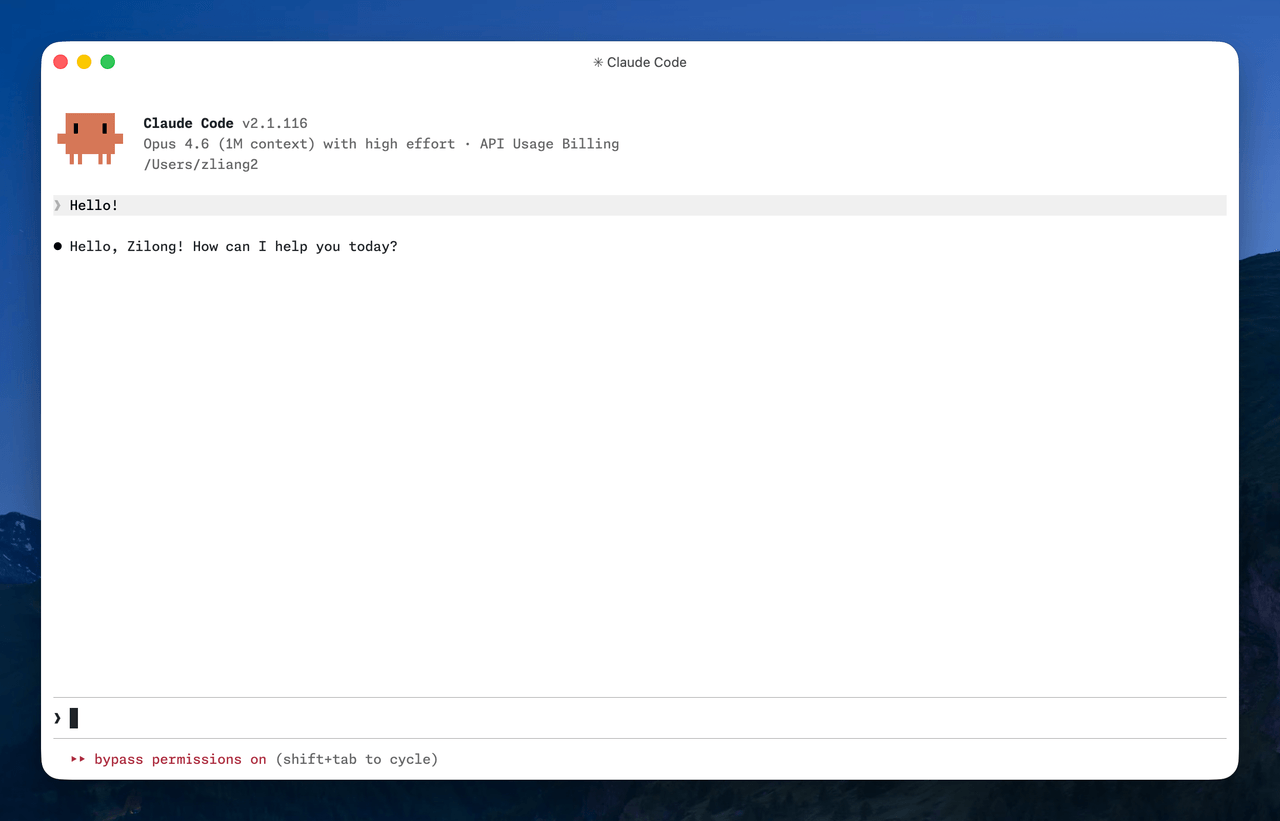Image resolution: width=1280 pixels, height=821 pixels.
Task: Minimize the Claude Code window
Action: [84, 62]
